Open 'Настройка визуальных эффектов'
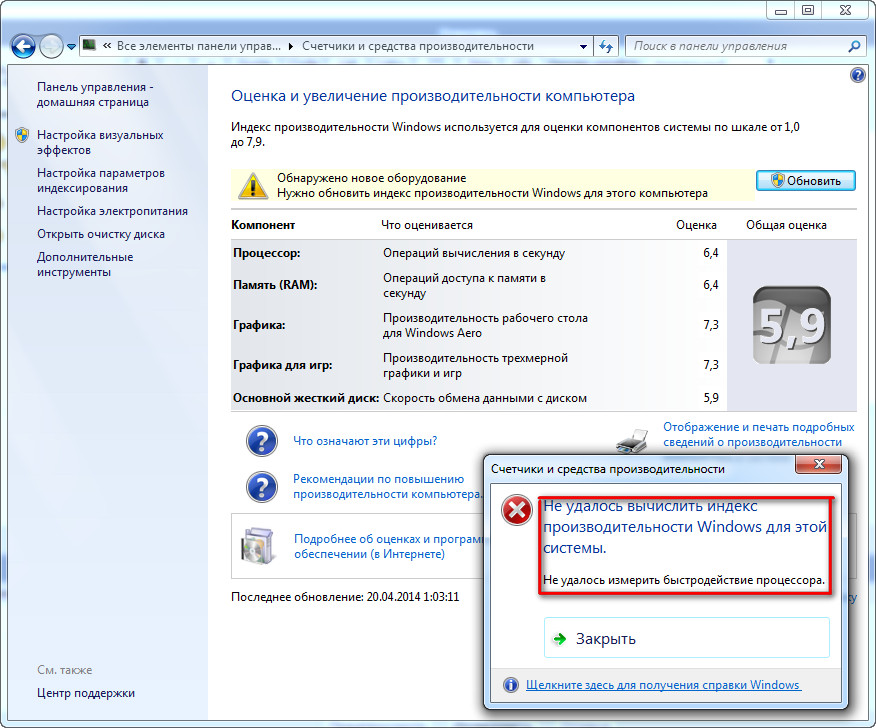The width and height of the screenshot is (876, 728). (x=100, y=142)
